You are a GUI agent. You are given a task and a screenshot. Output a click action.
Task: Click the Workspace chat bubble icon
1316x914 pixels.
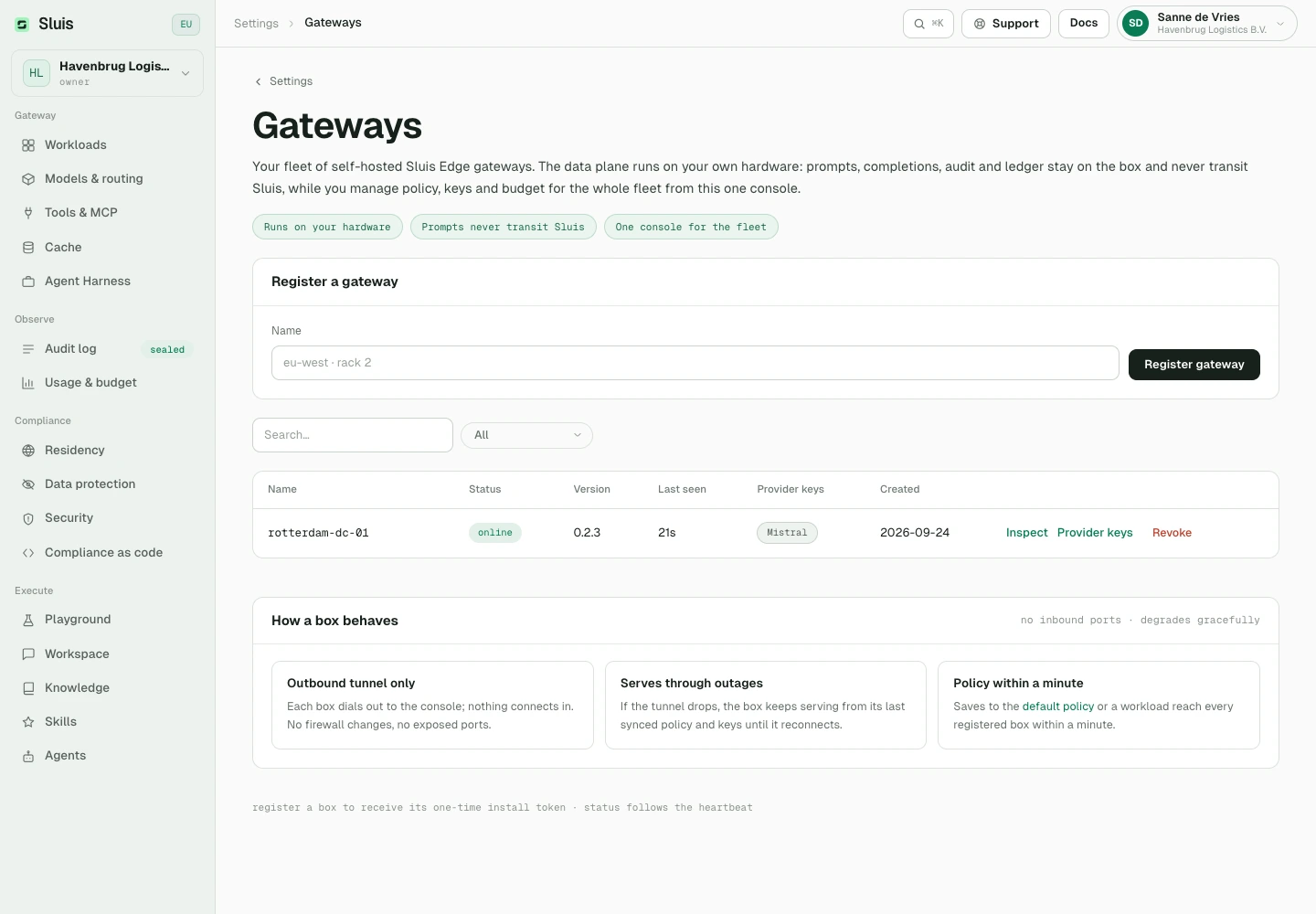(28, 654)
